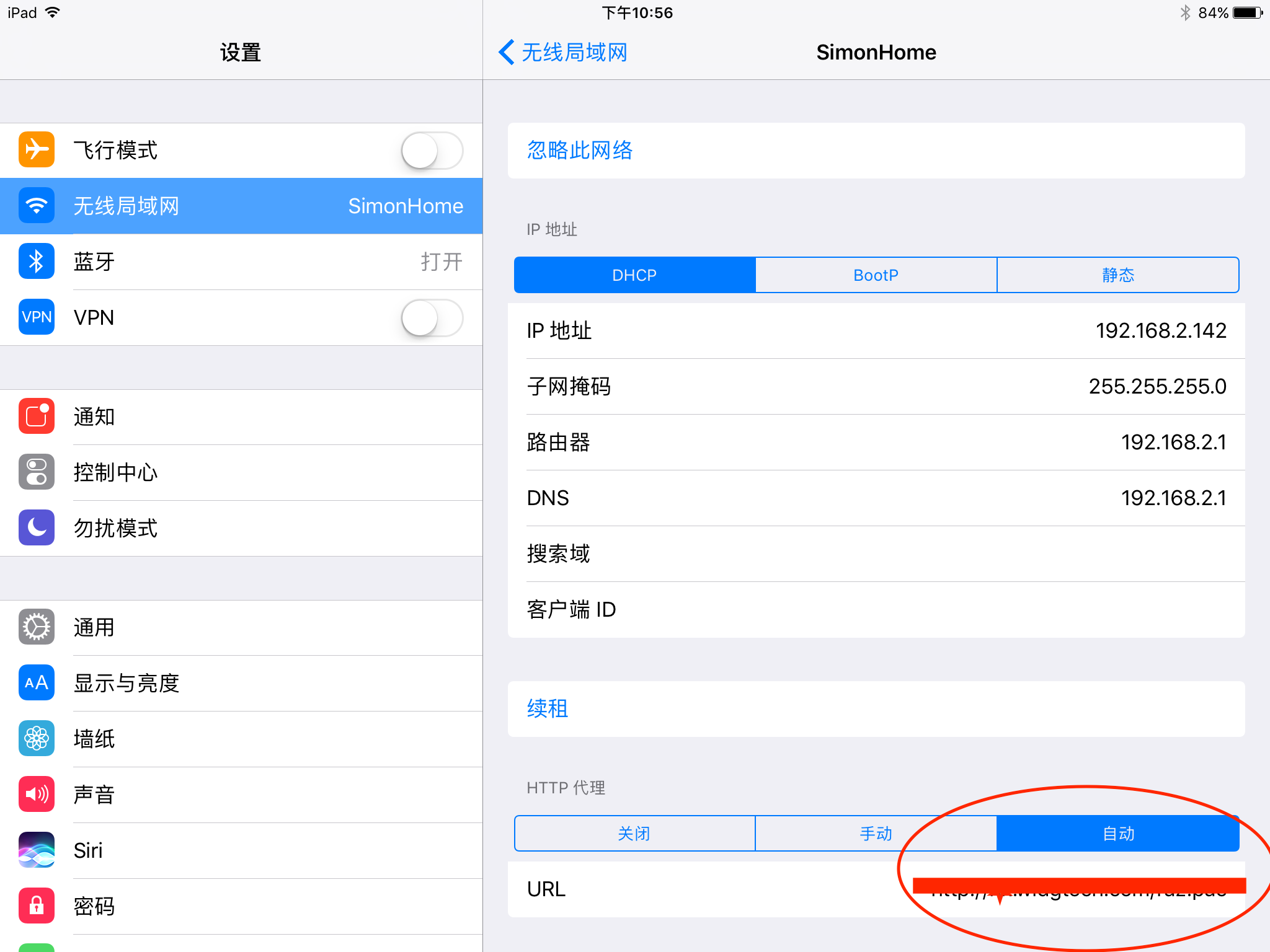This screenshot has width=1270, height=952.
Task: Tap the 墙纸 flower icon
Action: [x=37, y=739]
